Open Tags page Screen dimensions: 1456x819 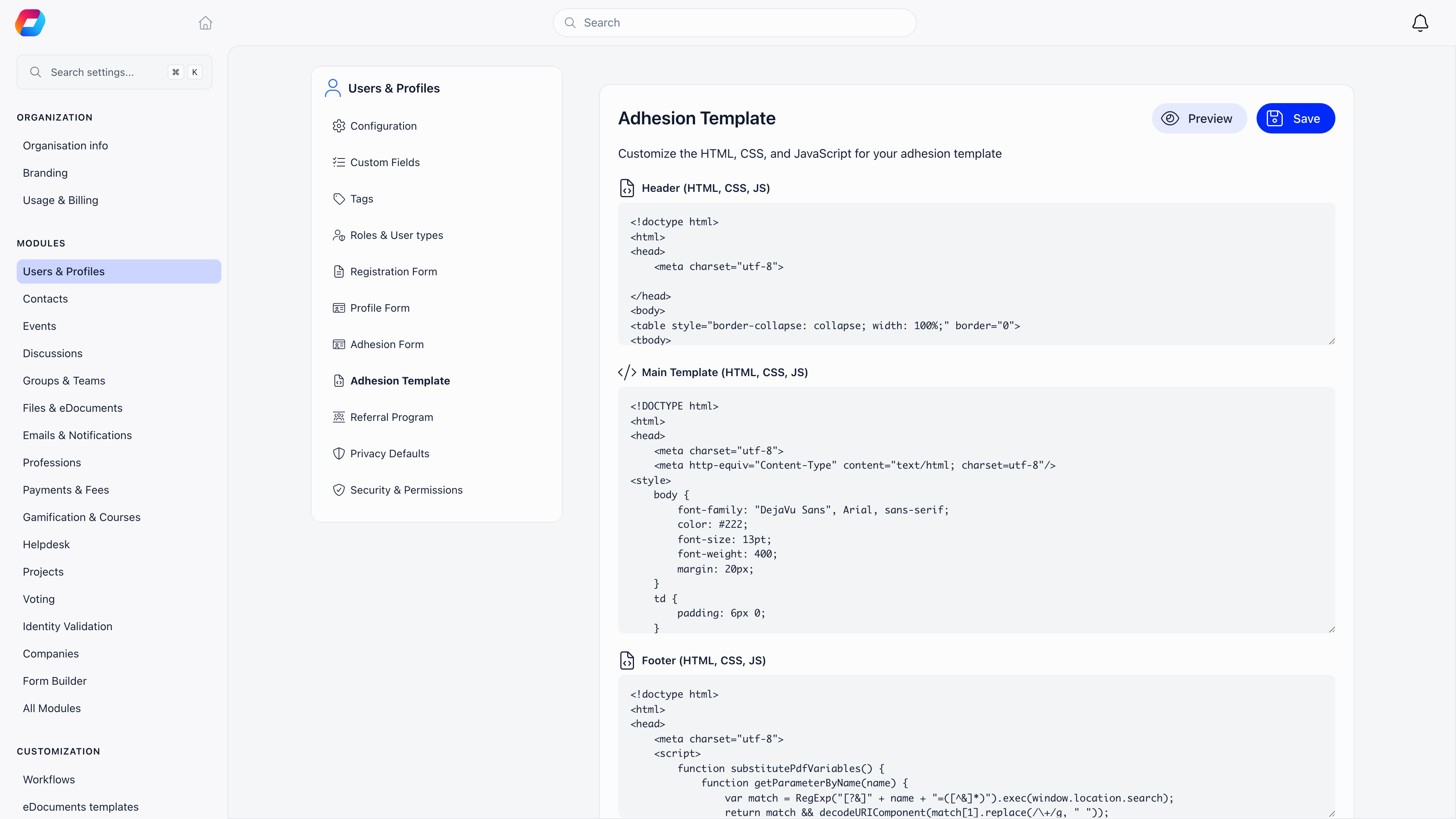(x=362, y=199)
